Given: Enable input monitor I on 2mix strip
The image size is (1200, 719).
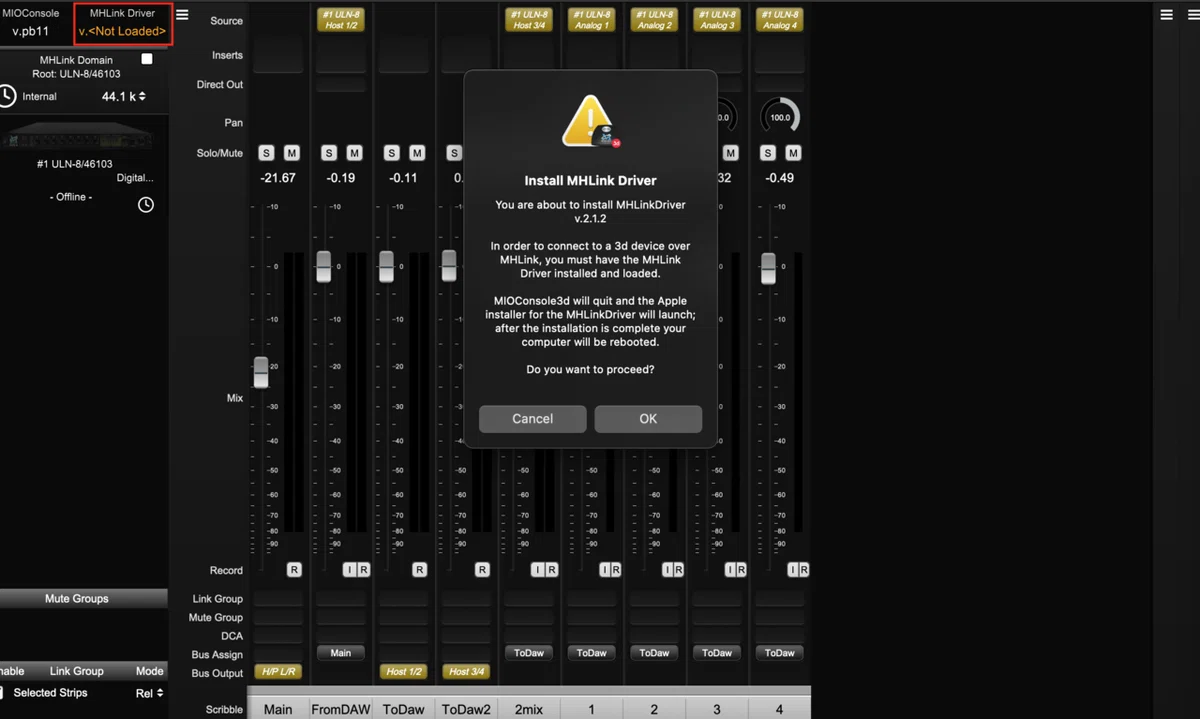Looking at the screenshot, I should [537, 570].
